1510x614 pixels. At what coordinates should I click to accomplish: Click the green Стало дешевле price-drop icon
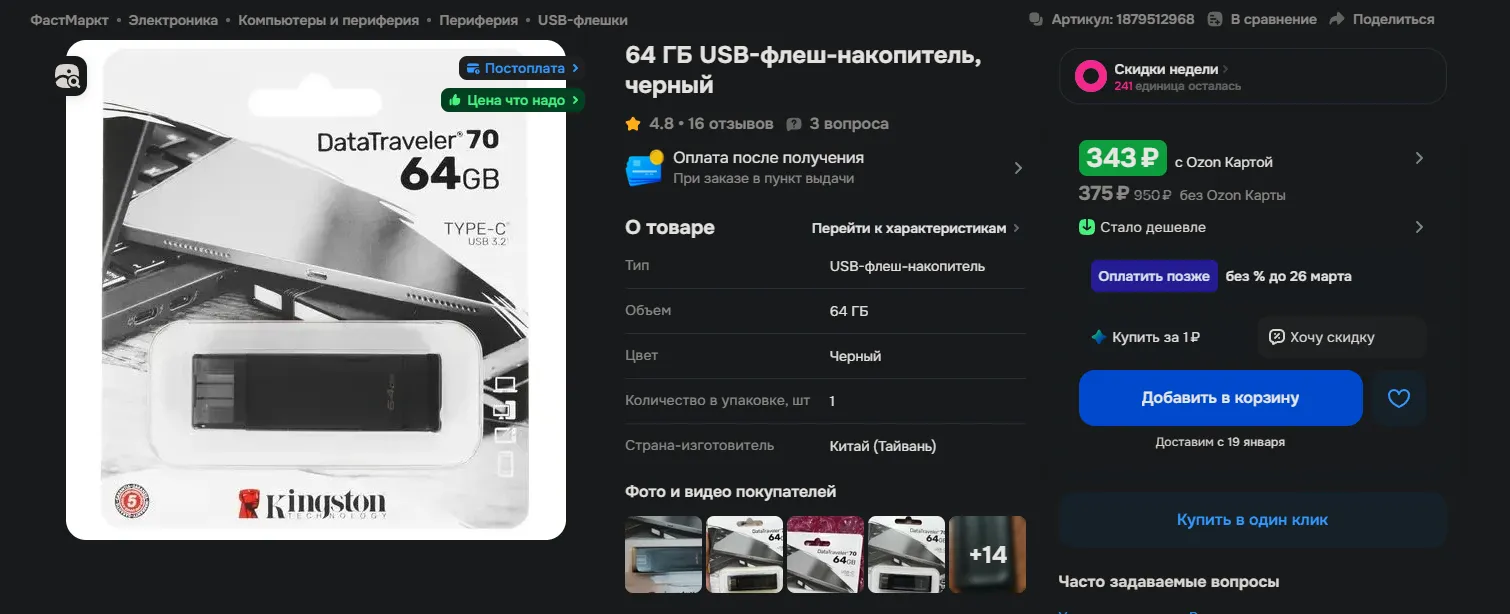click(x=1087, y=227)
